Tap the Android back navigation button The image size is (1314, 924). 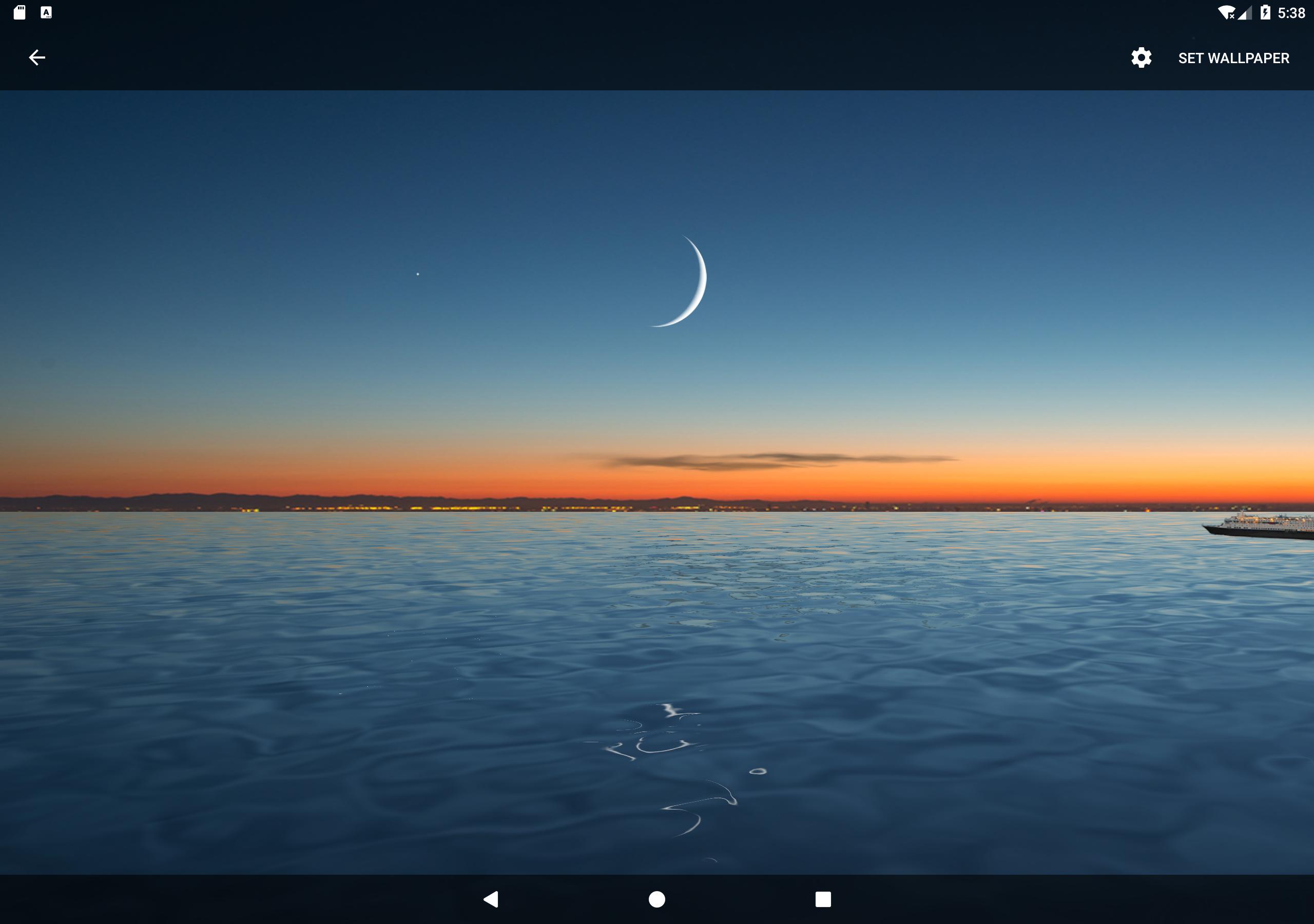(491, 899)
